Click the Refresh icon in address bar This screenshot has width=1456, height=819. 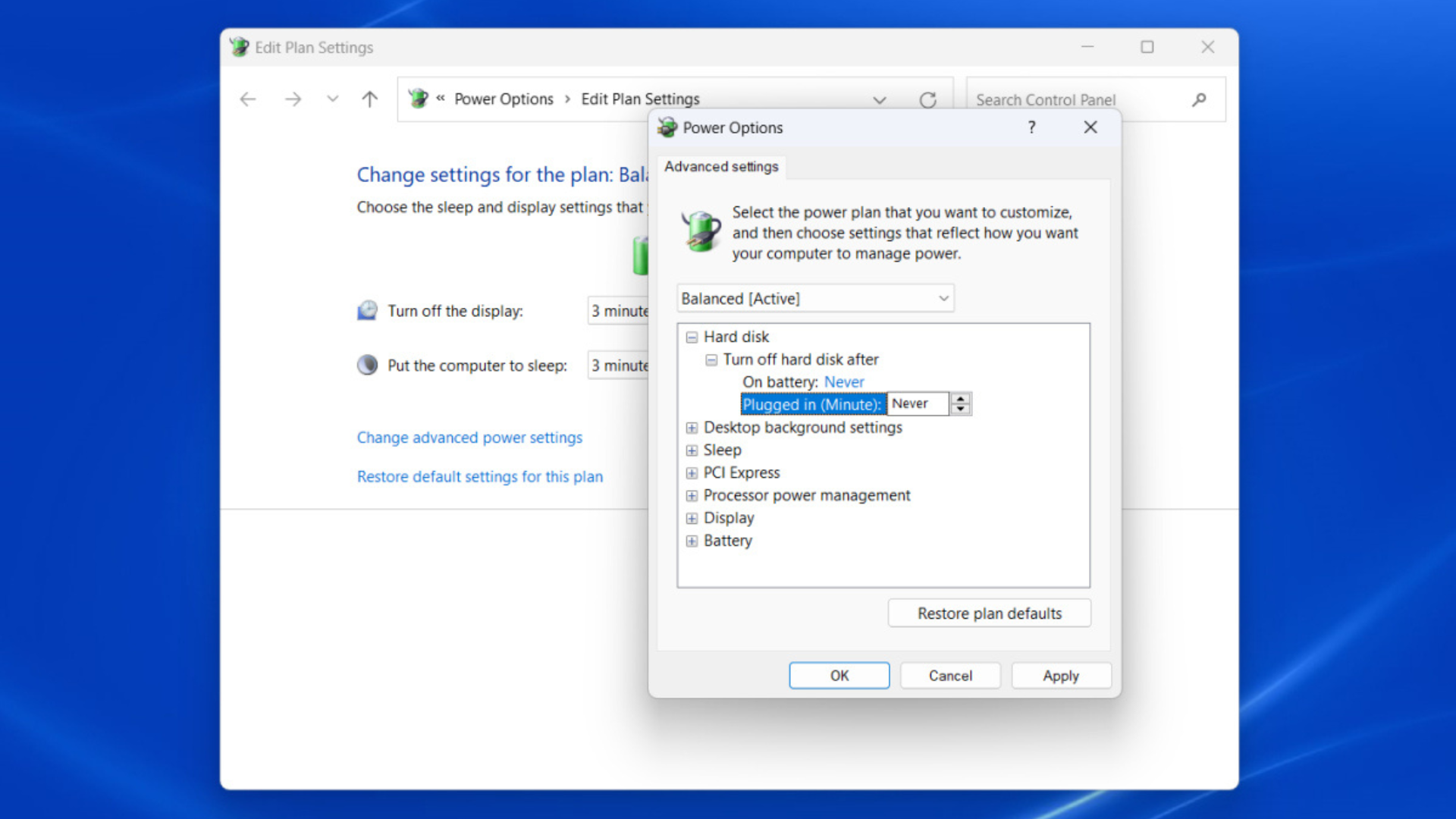[x=927, y=100]
